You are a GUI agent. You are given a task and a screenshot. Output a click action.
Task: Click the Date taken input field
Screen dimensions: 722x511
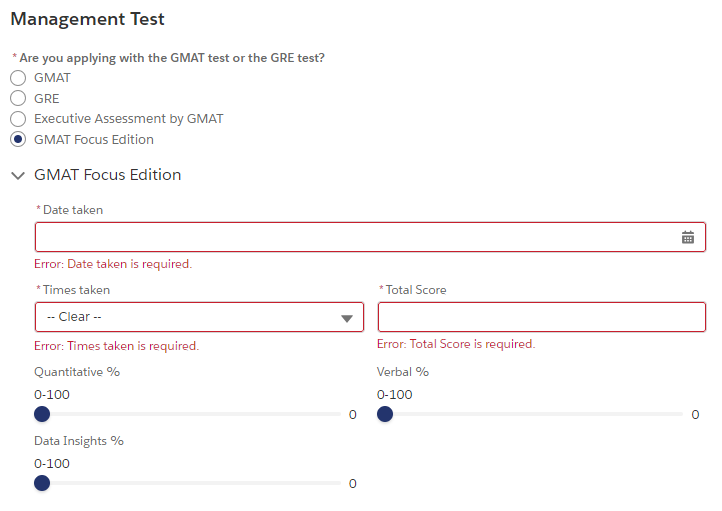point(350,237)
